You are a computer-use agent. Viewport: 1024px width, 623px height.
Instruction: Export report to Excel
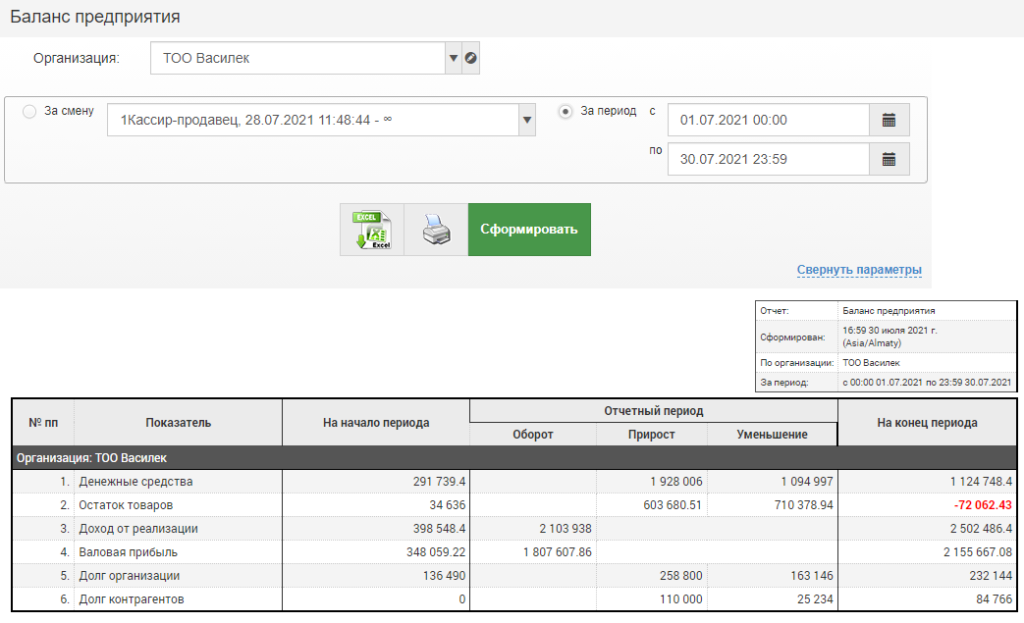[372, 229]
